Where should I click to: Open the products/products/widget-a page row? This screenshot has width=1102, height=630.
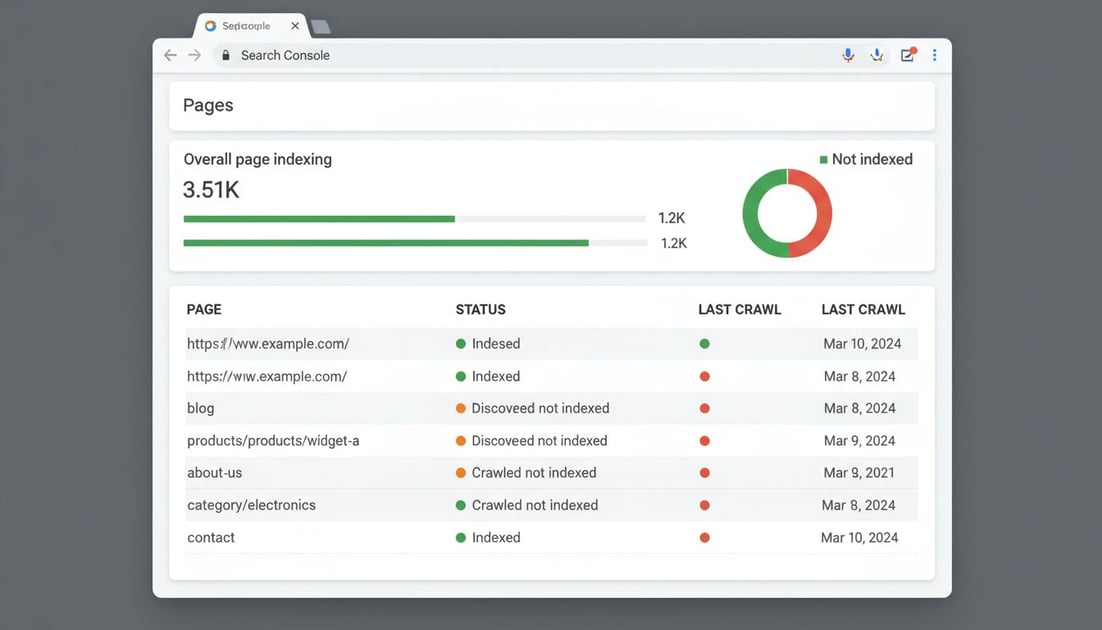(x=552, y=441)
